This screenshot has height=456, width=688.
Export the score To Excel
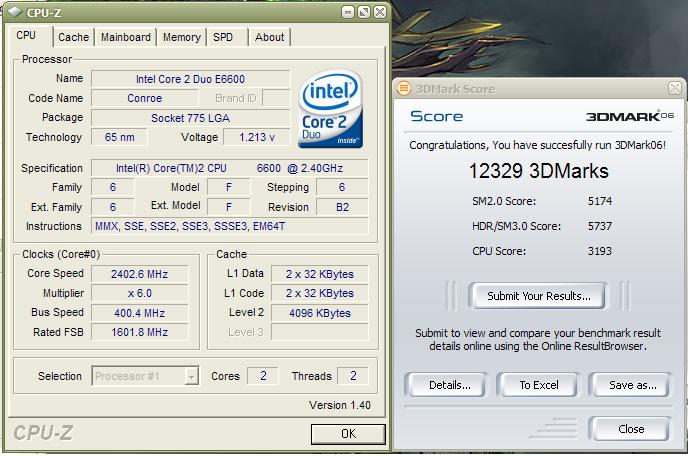click(x=539, y=385)
